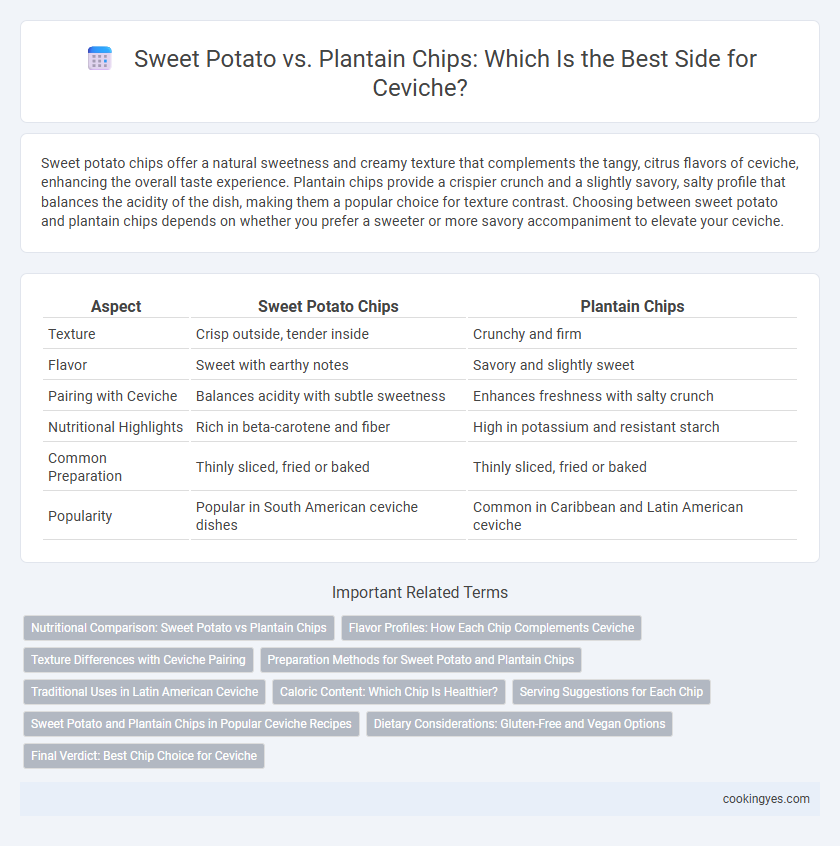The image size is (840, 846).
Task: Select Texture Differences with Ceviche Pairing tag
Action: [x=138, y=660]
